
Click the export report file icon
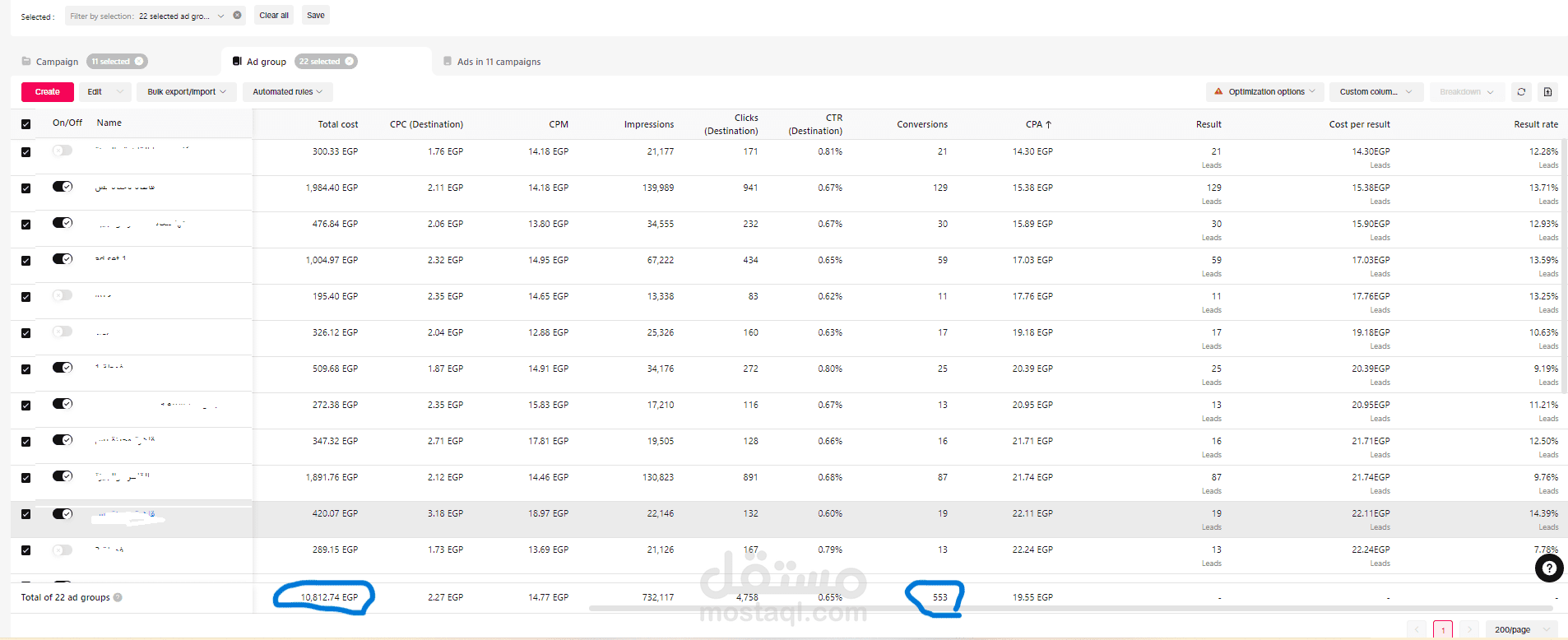[1547, 92]
